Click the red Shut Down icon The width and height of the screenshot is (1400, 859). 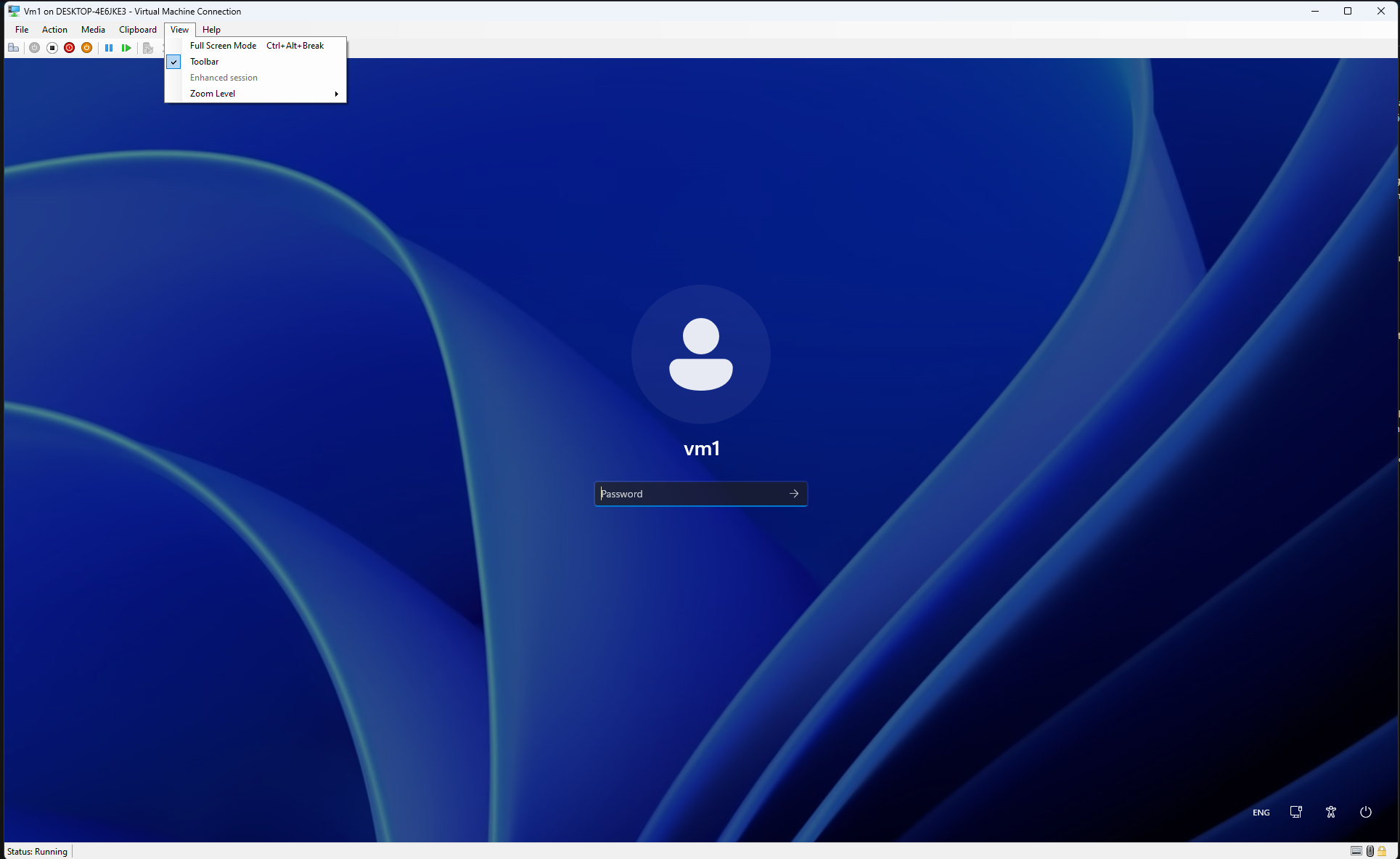click(x=69, y=48)
